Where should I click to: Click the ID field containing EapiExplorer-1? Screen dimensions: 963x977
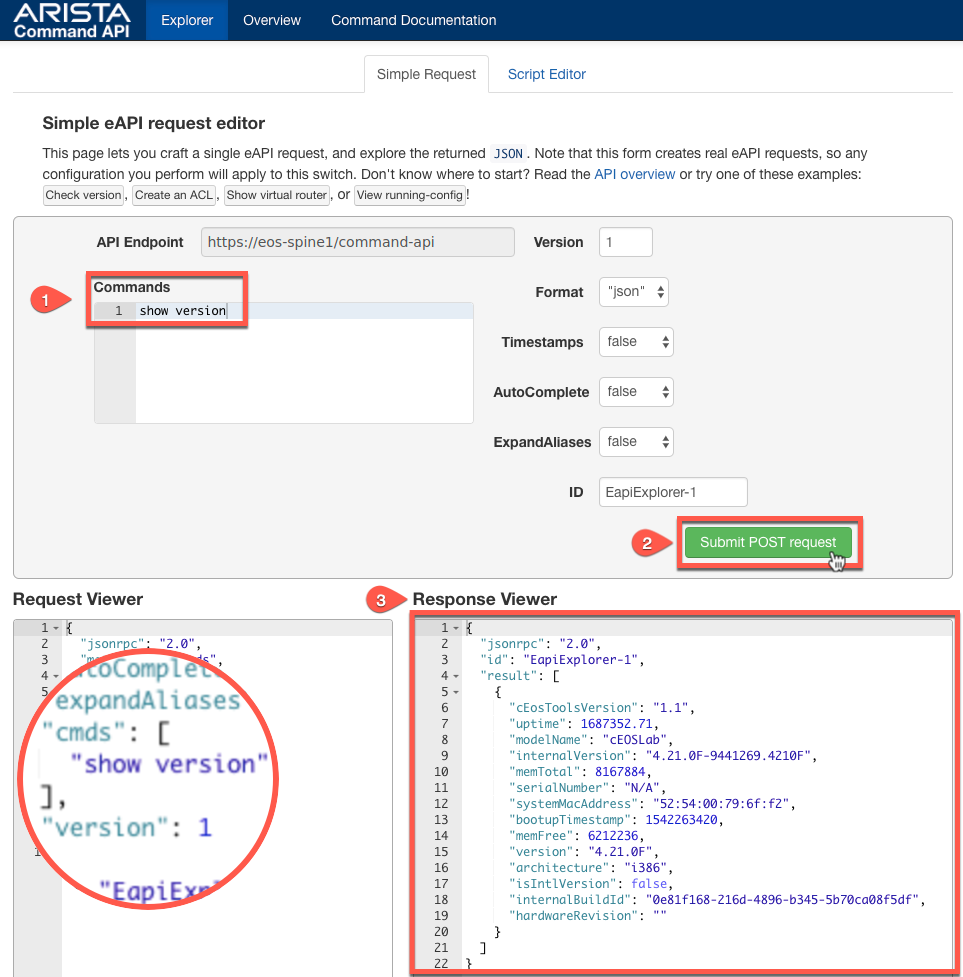pos(673,492)
